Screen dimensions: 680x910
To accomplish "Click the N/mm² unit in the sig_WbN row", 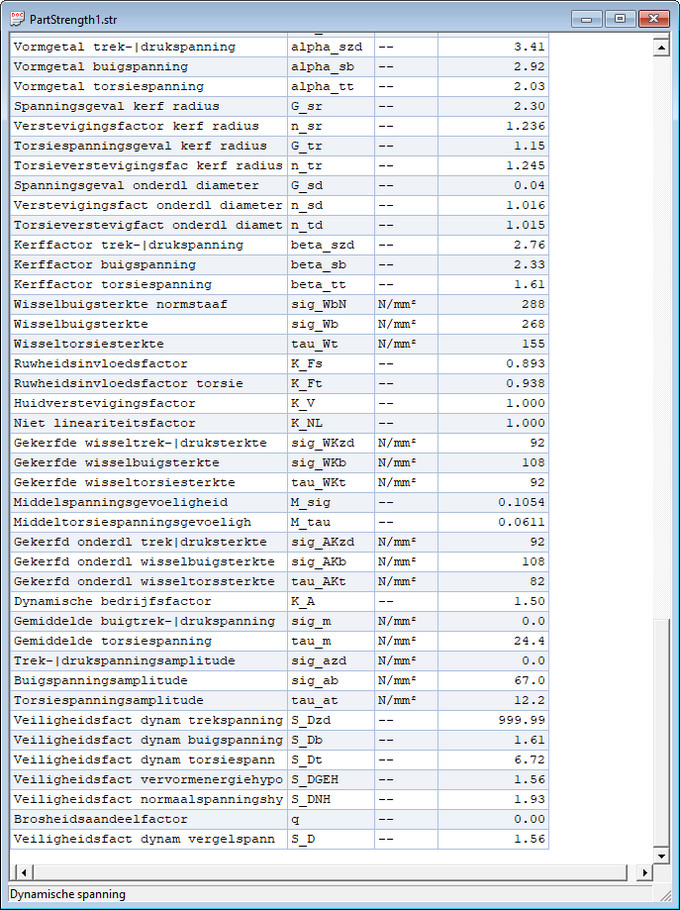I will (397, 304).
